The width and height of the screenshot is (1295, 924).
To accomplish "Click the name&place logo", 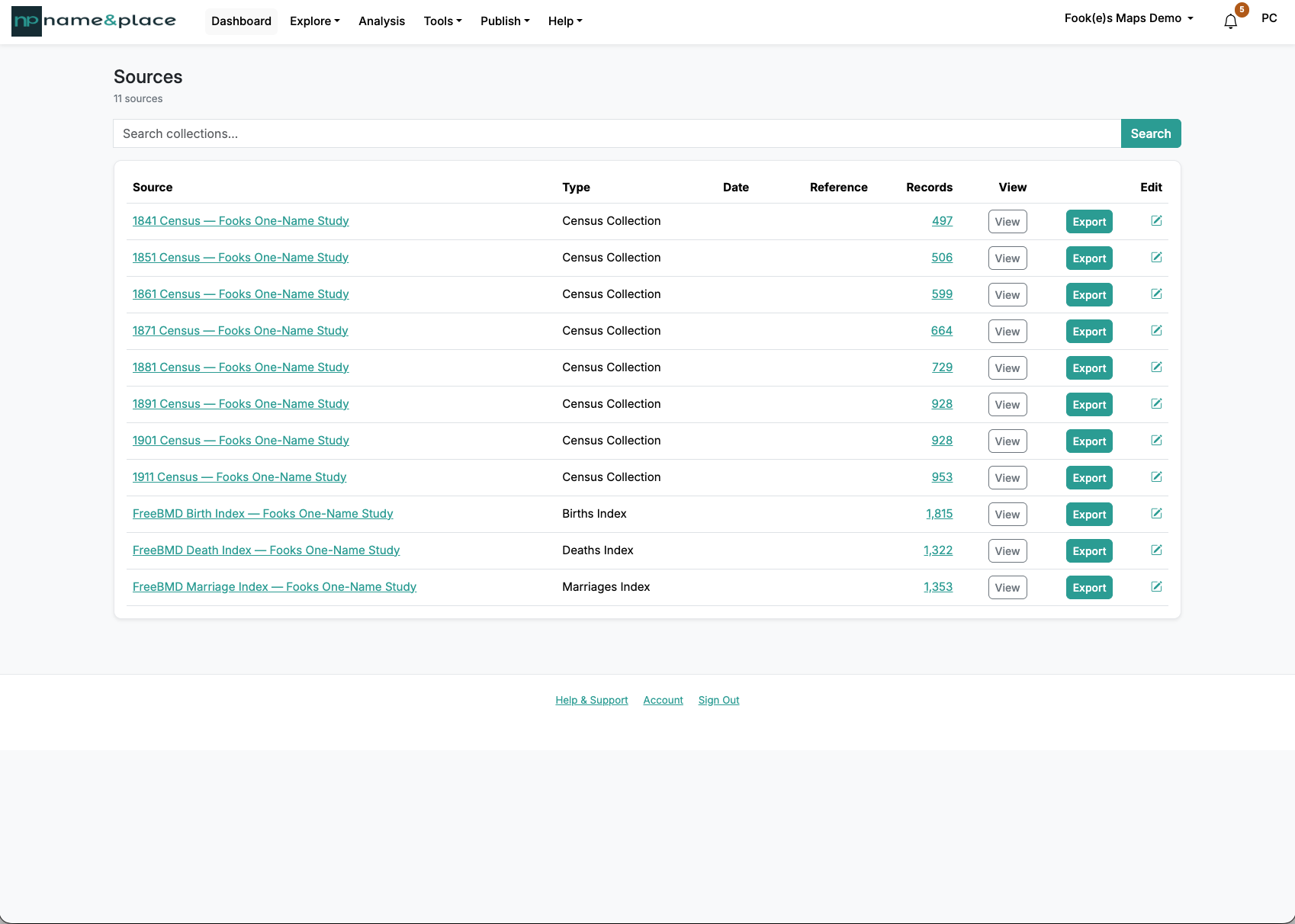I will coord(94,21).
